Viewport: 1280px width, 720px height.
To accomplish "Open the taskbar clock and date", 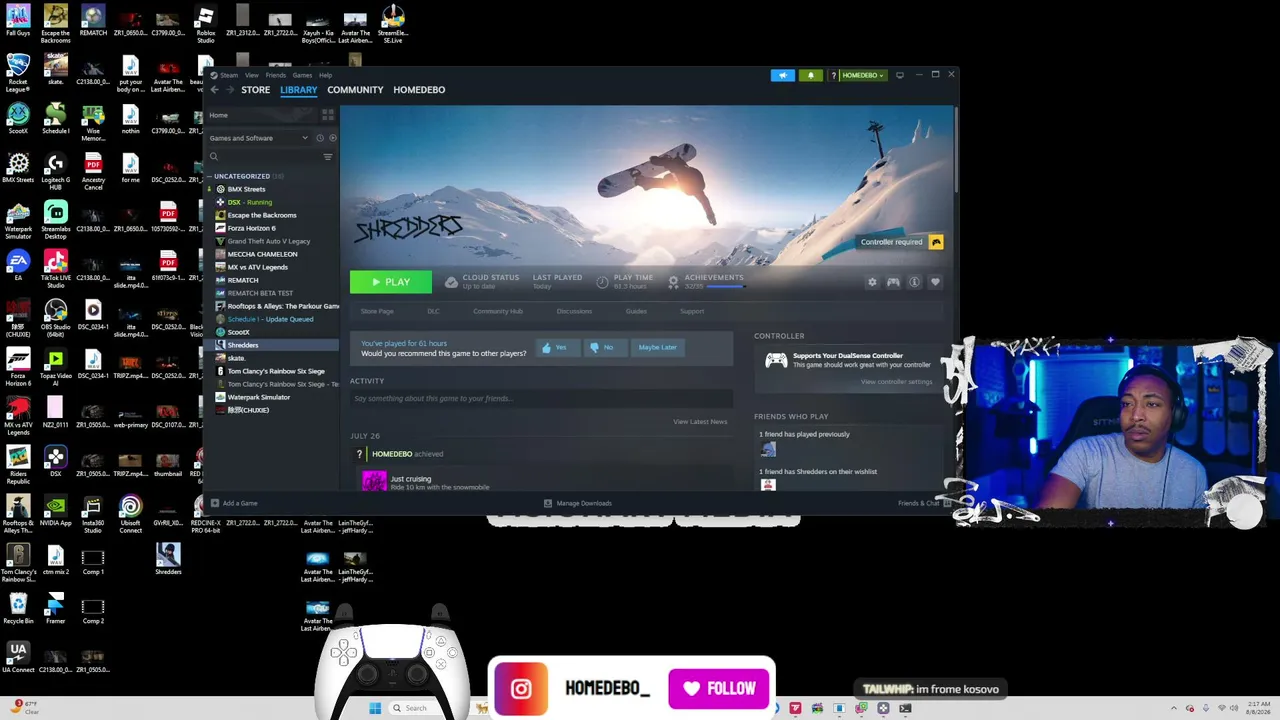I will tap(1256, 708).
